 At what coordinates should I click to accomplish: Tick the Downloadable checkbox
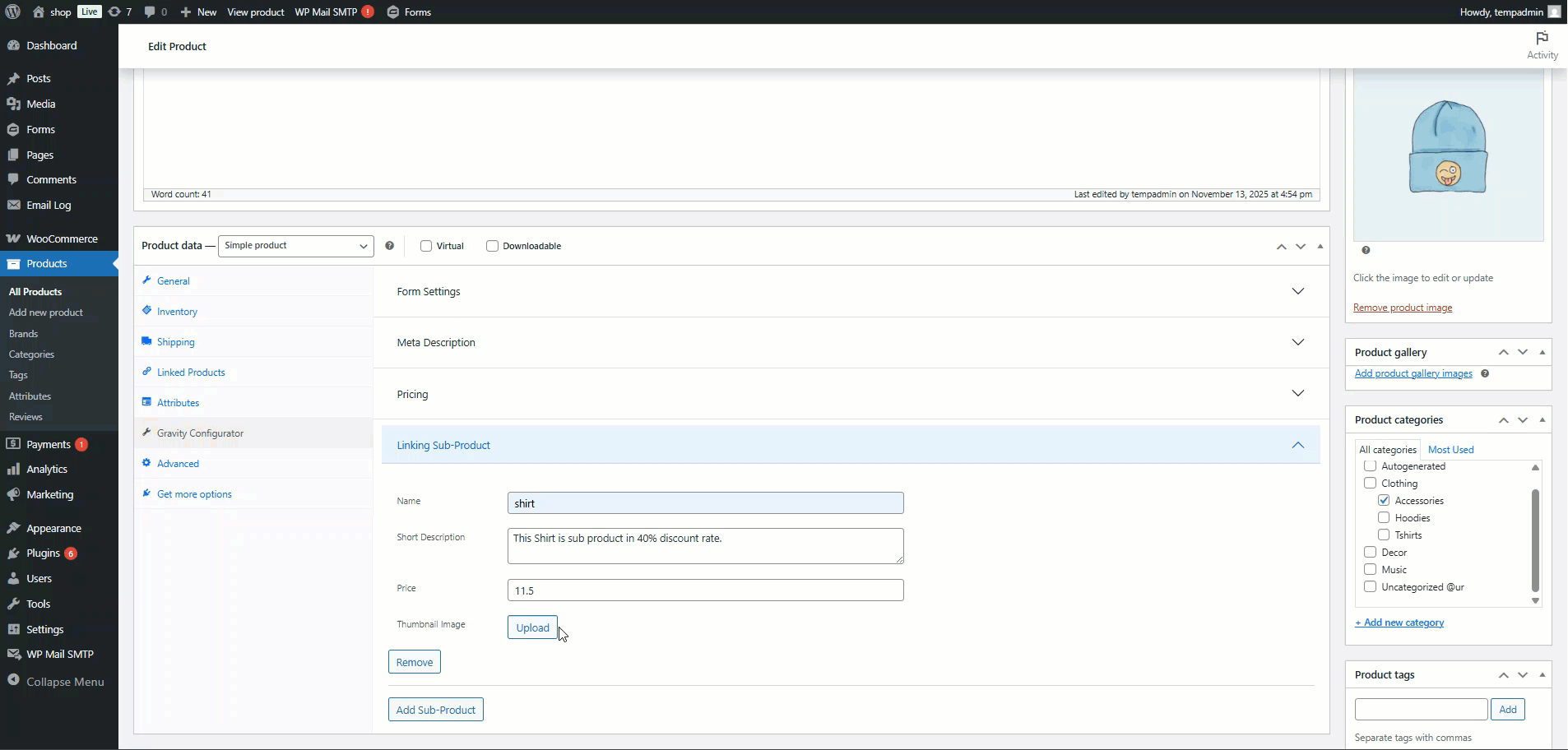[492, 246]
